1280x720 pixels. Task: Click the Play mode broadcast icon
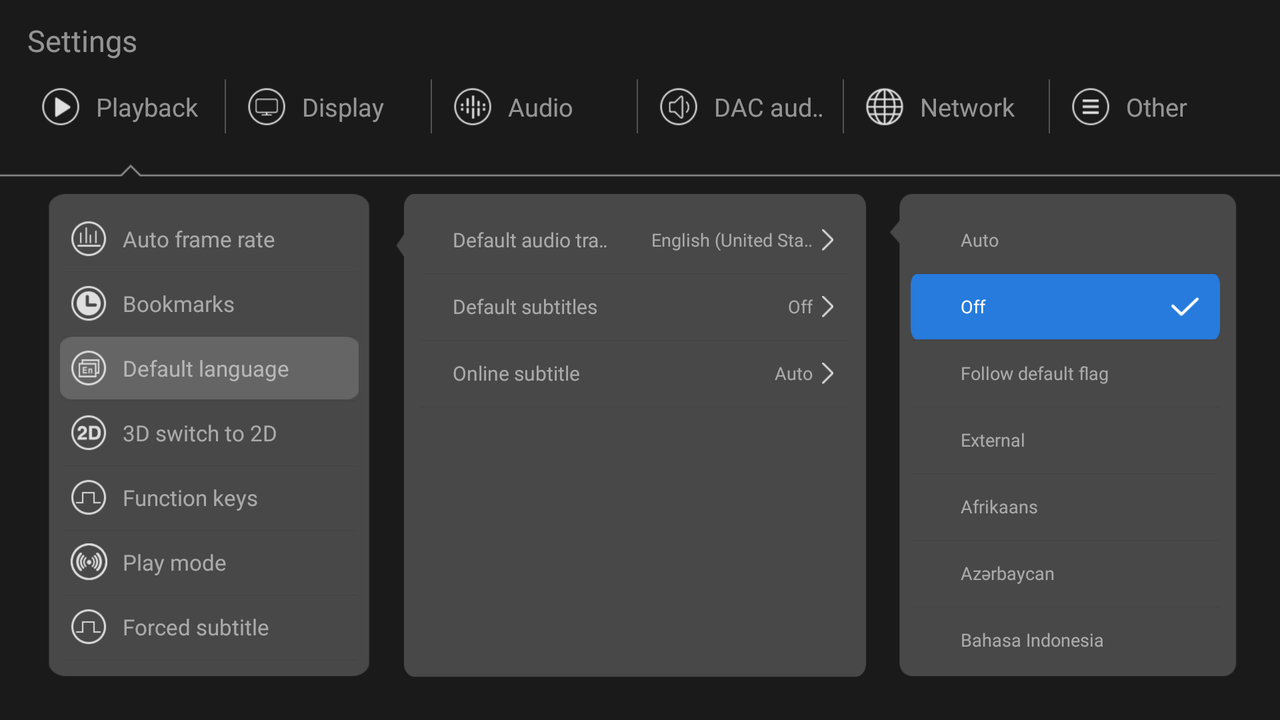pos(89,563)
